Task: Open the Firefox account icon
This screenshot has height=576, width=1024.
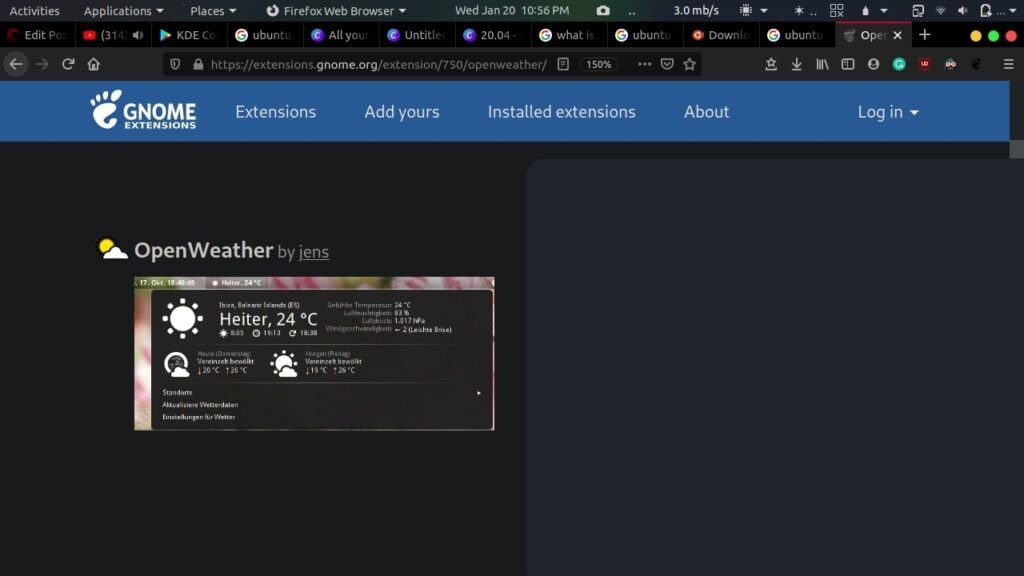Action: click(873, 64)
